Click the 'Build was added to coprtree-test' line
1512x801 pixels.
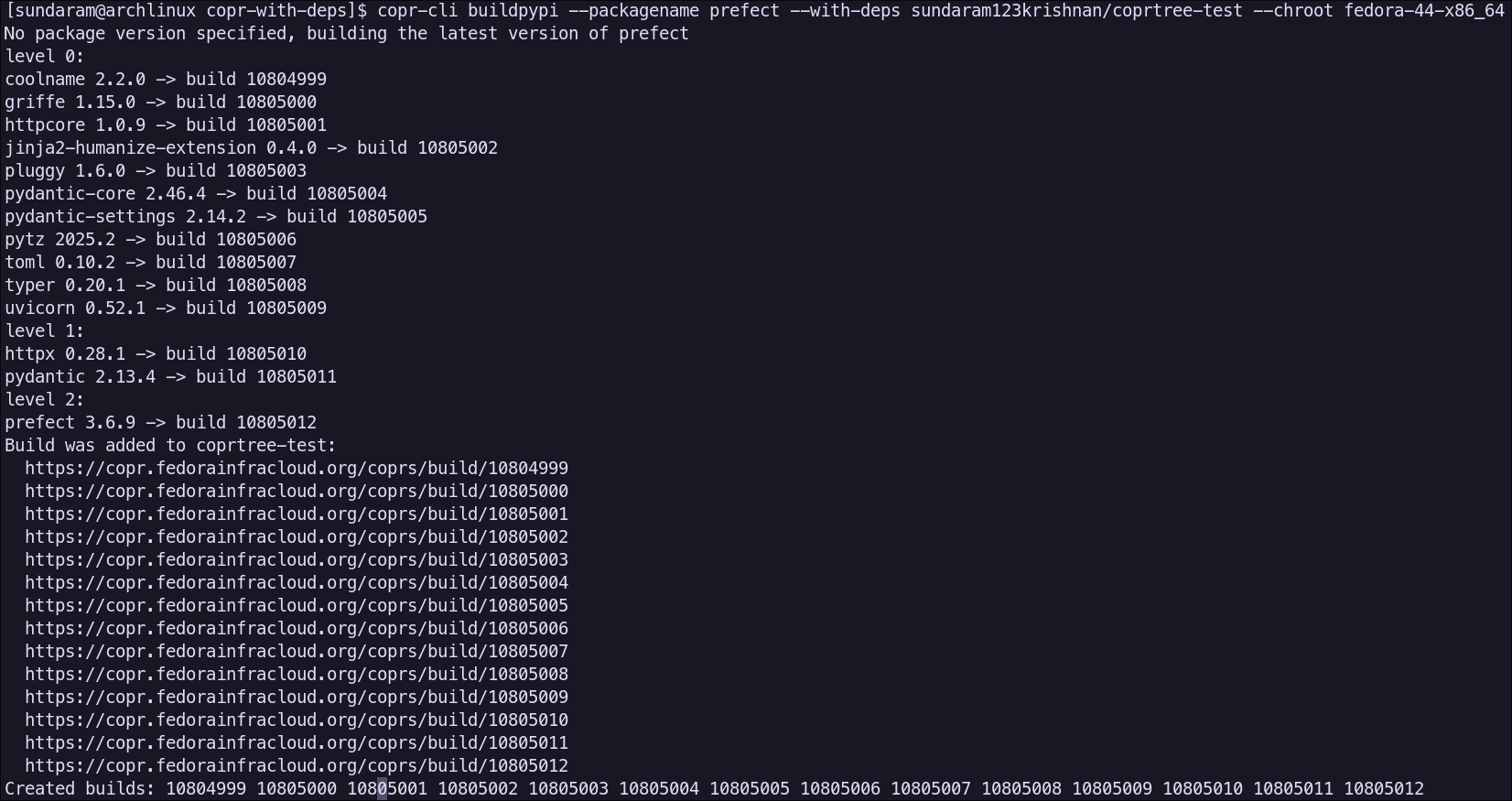pyautogui.click(x=171, y=445)
